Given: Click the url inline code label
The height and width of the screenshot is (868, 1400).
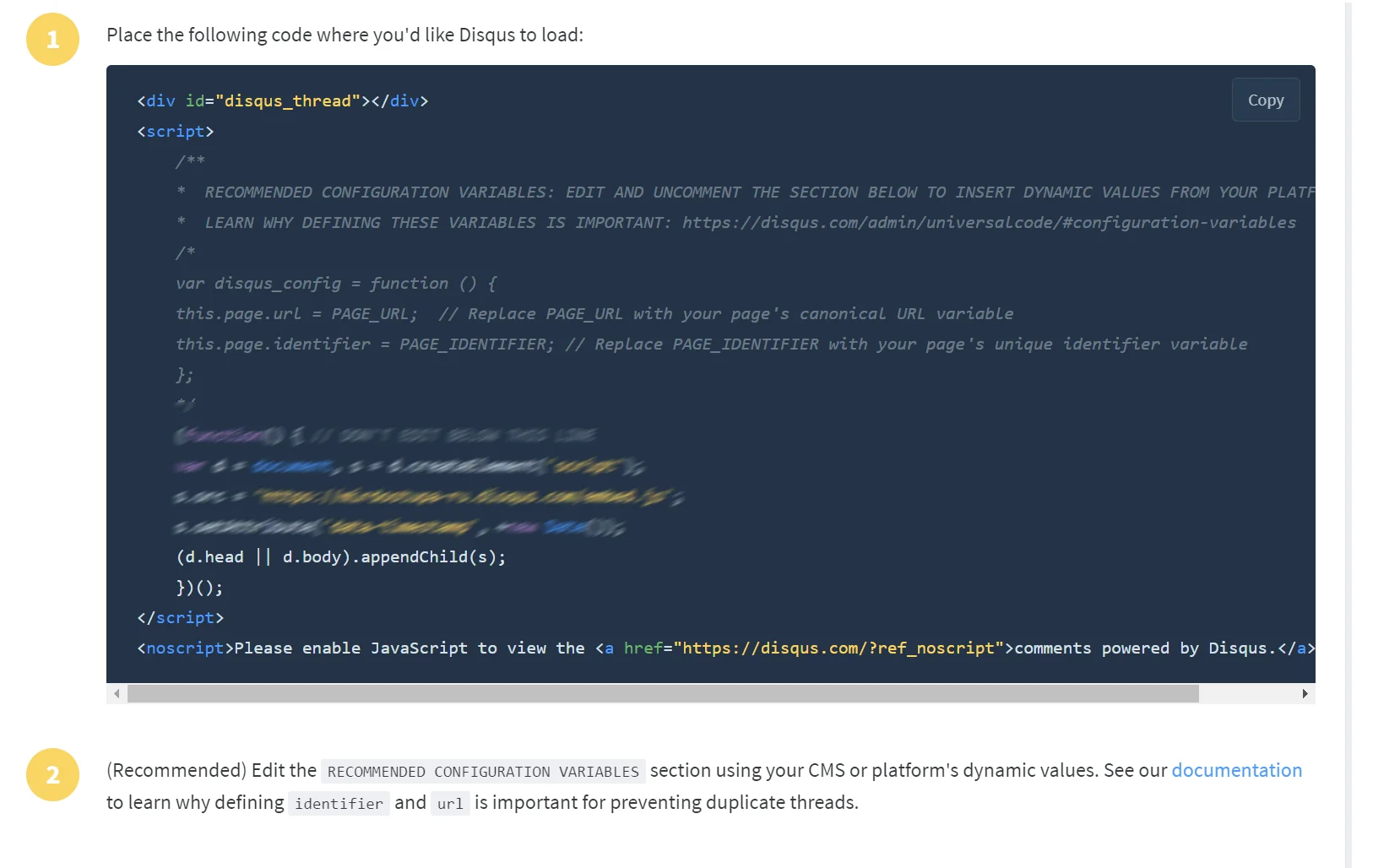Looking at the screenshot, I should [x=450, y=804].
